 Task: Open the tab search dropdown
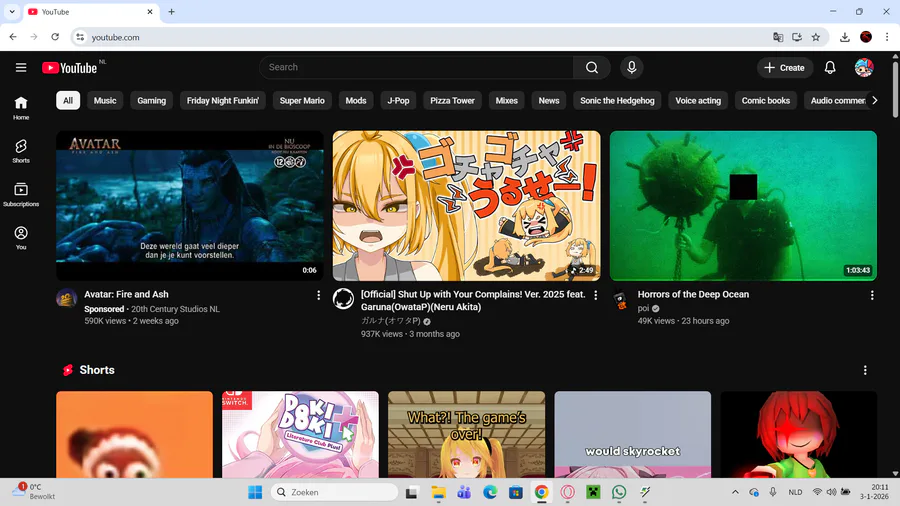point(11,11)
